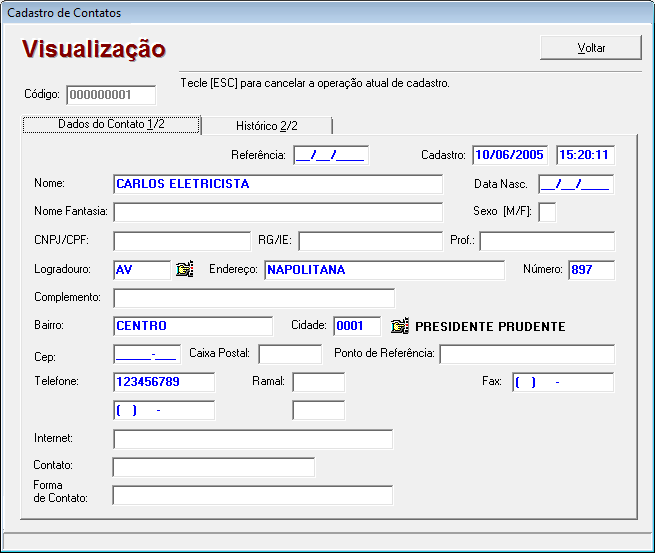655x553 pixels.
Task: Click the Internet address field
Action: coord(253,439)
